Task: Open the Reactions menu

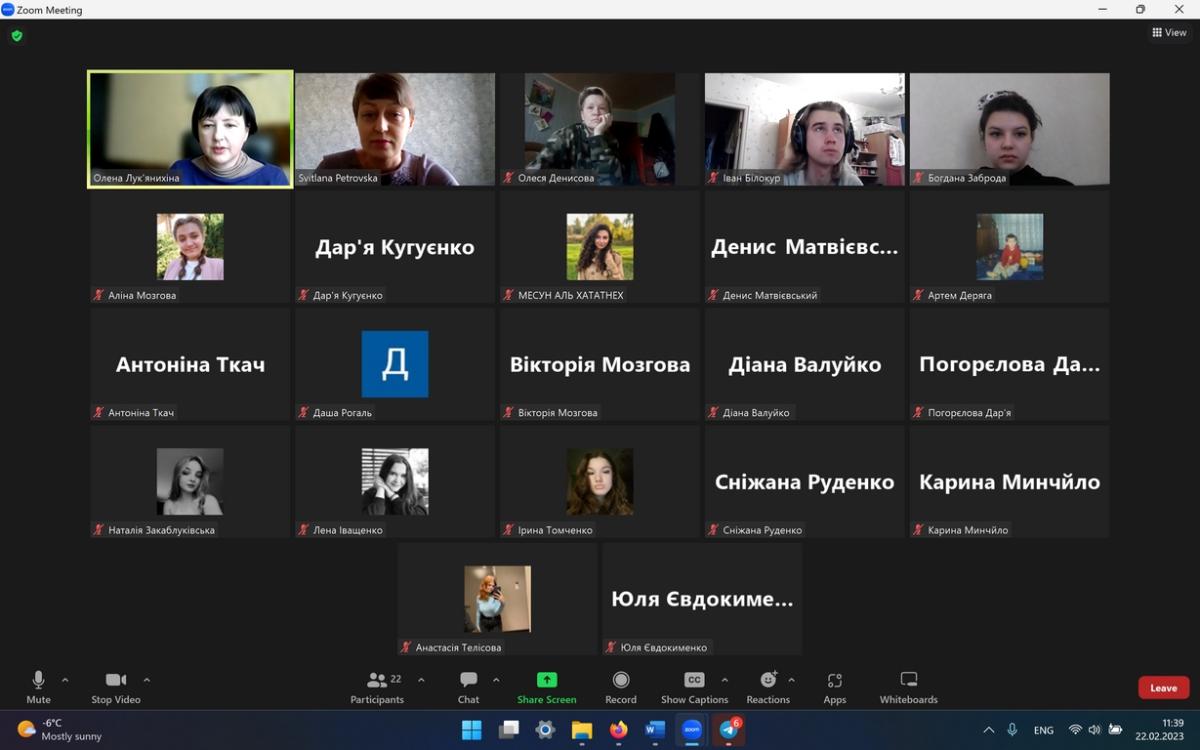Action: coord(768,686)
